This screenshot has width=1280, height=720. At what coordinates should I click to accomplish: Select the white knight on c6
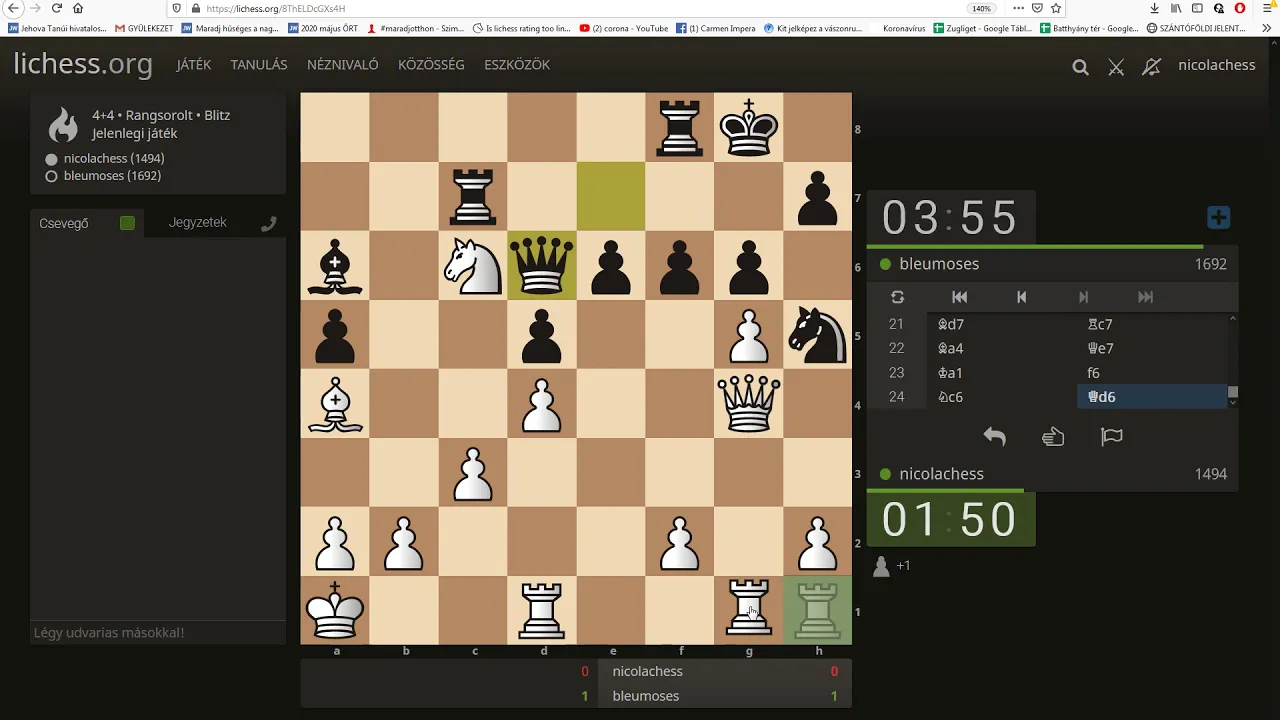(x=473, y=265)
